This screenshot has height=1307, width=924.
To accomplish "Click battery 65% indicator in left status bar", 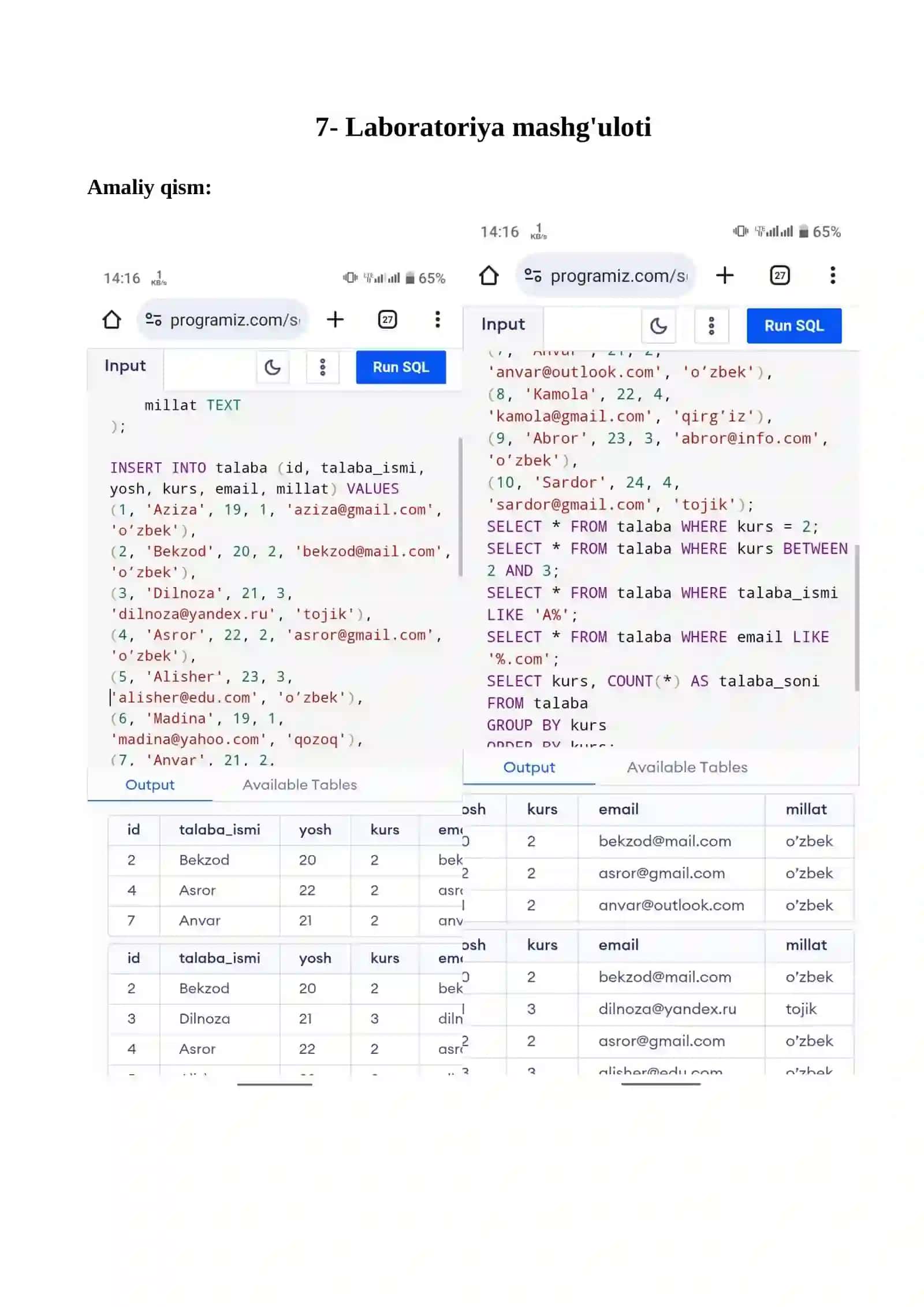I will (426, 279).
